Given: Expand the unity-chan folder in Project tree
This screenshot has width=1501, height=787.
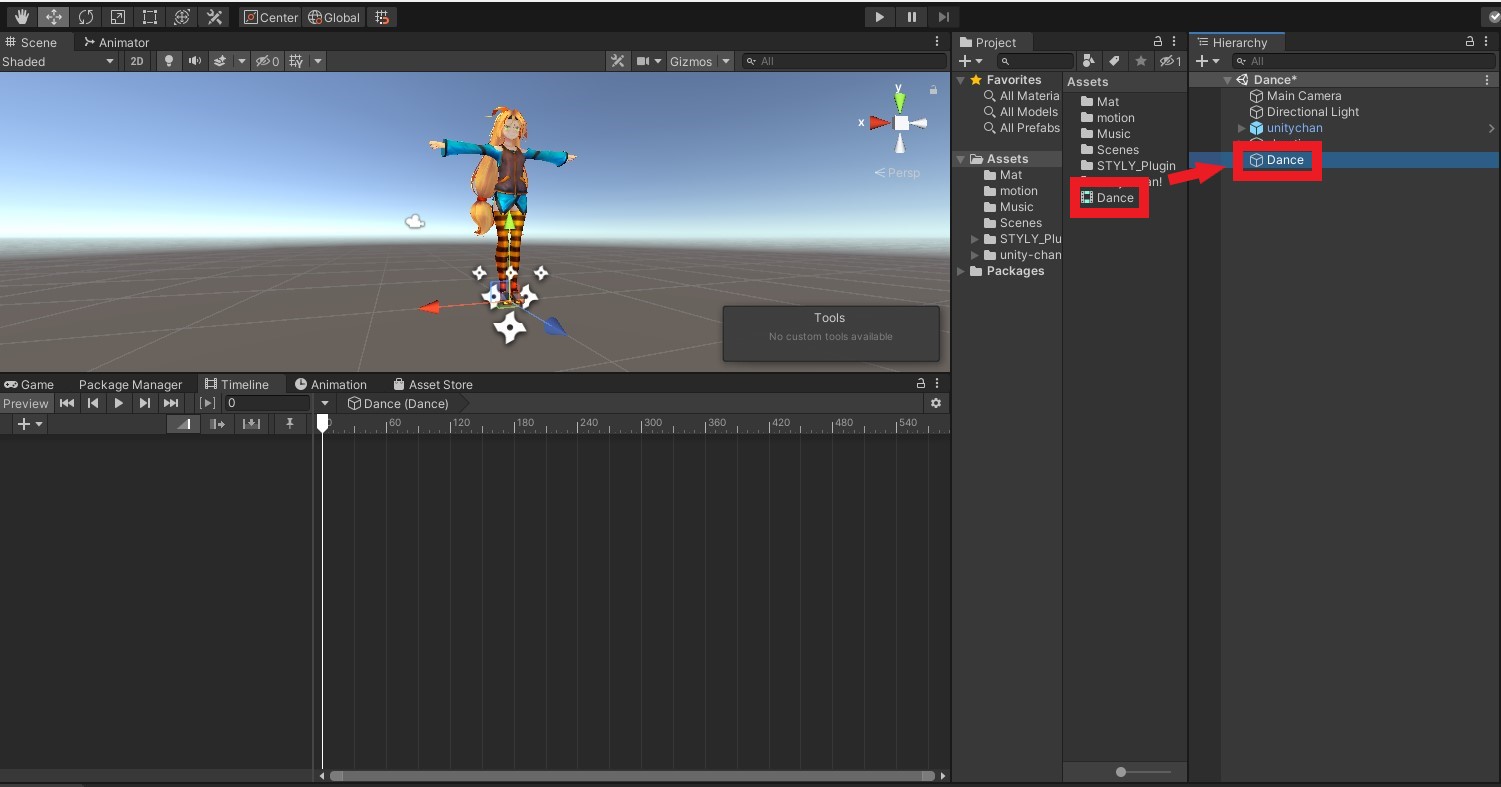Looking at the screenshot, I should (976, 255).
